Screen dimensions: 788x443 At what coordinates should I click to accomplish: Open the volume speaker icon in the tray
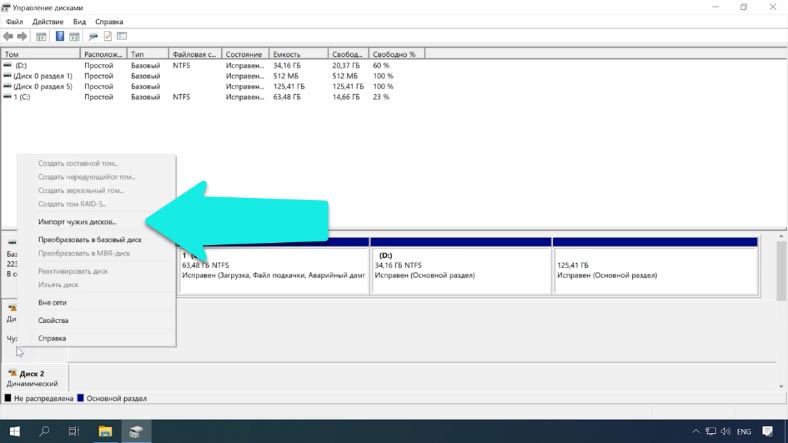[726, 431]
